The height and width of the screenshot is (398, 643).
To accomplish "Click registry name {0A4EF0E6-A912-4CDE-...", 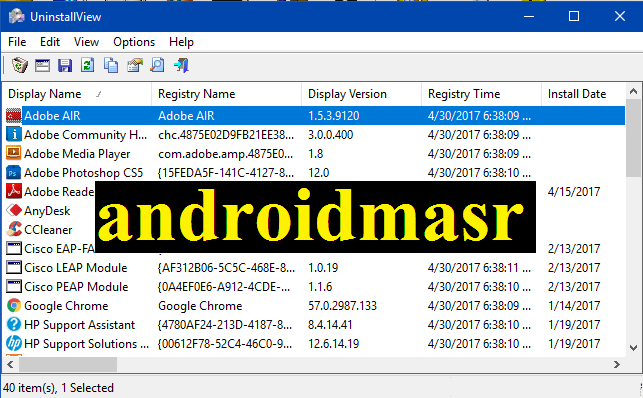I will tap(223, 287).
